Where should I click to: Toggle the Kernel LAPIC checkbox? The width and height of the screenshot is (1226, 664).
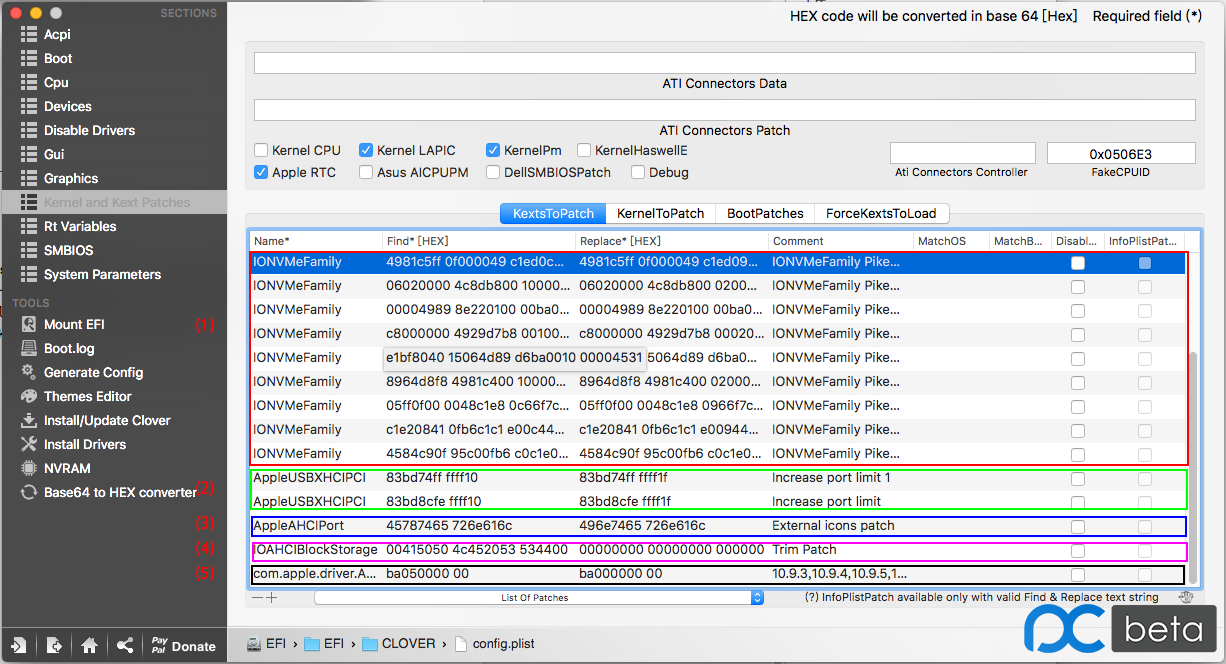click(x=366, y=150)
